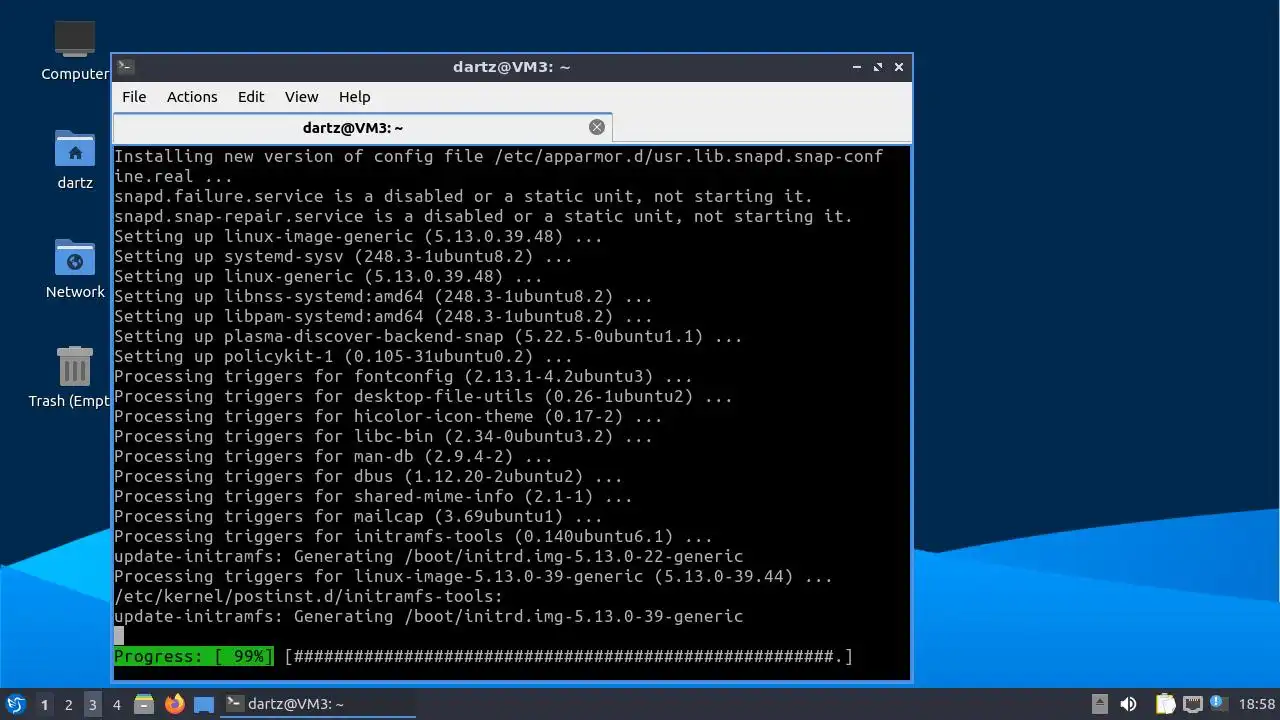Switch to workspace 1
The height and width of the screenshot is (720, 1280).
click(44, 704)
